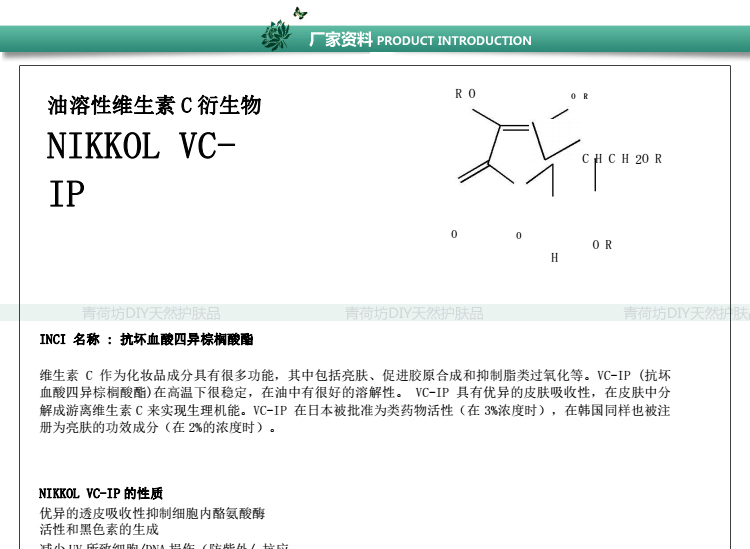Viewport: 750px width, 549px height.
Task: Click the heading '油溶性维生素 C 衍生物'
Action: (154, 105)
